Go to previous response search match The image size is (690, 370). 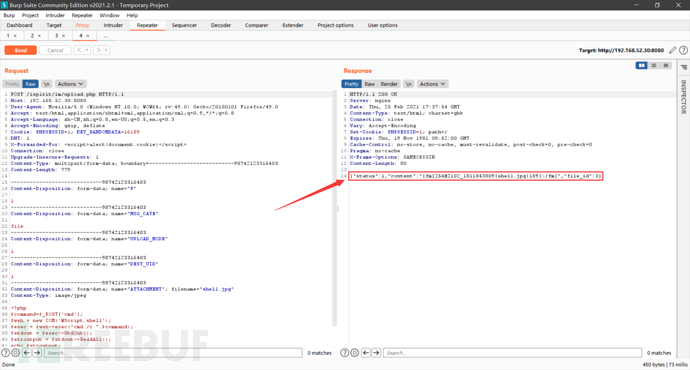366,353
